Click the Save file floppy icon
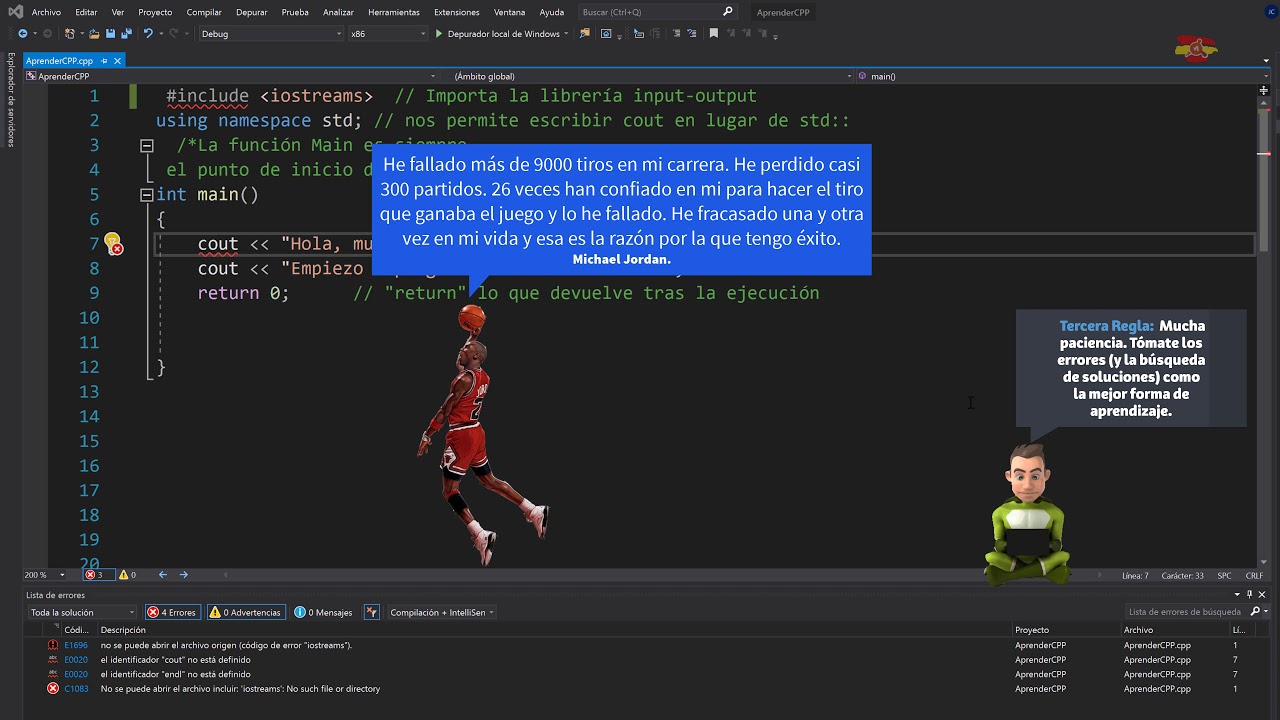Viewport: 1280px width, 720px height. 110,34
